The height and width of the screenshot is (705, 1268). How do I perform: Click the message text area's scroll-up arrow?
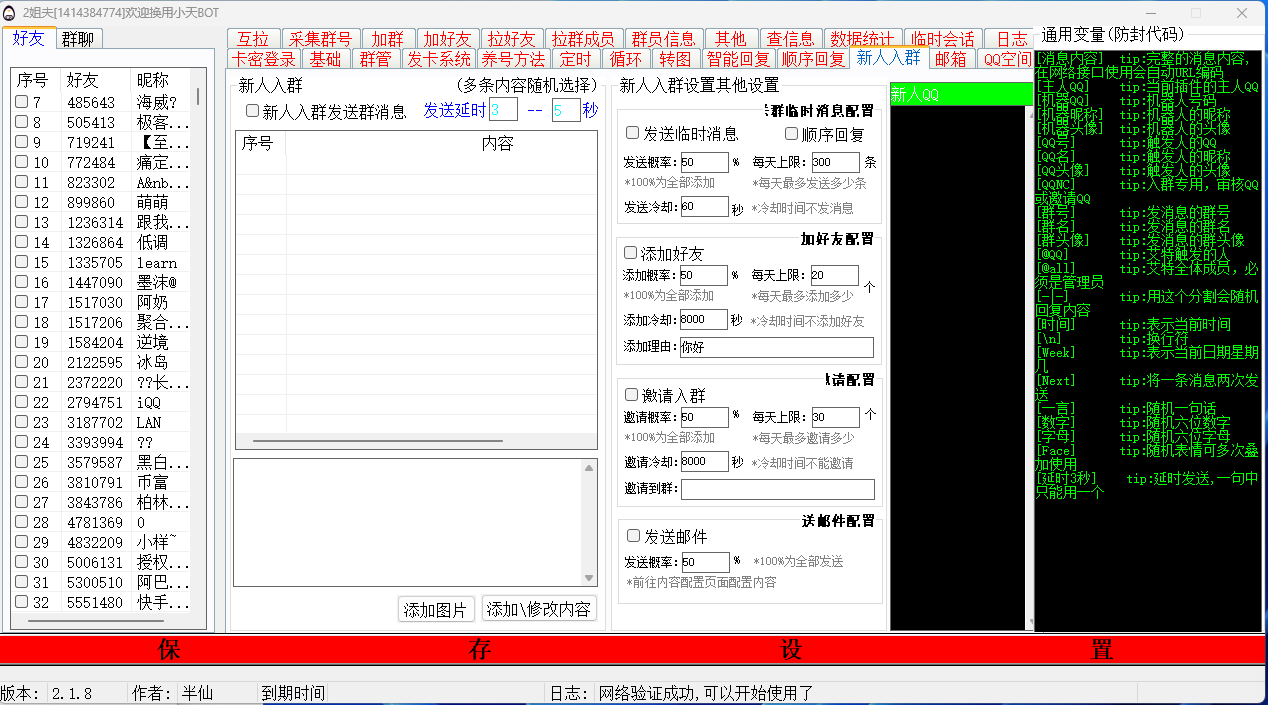coord(589,467)
